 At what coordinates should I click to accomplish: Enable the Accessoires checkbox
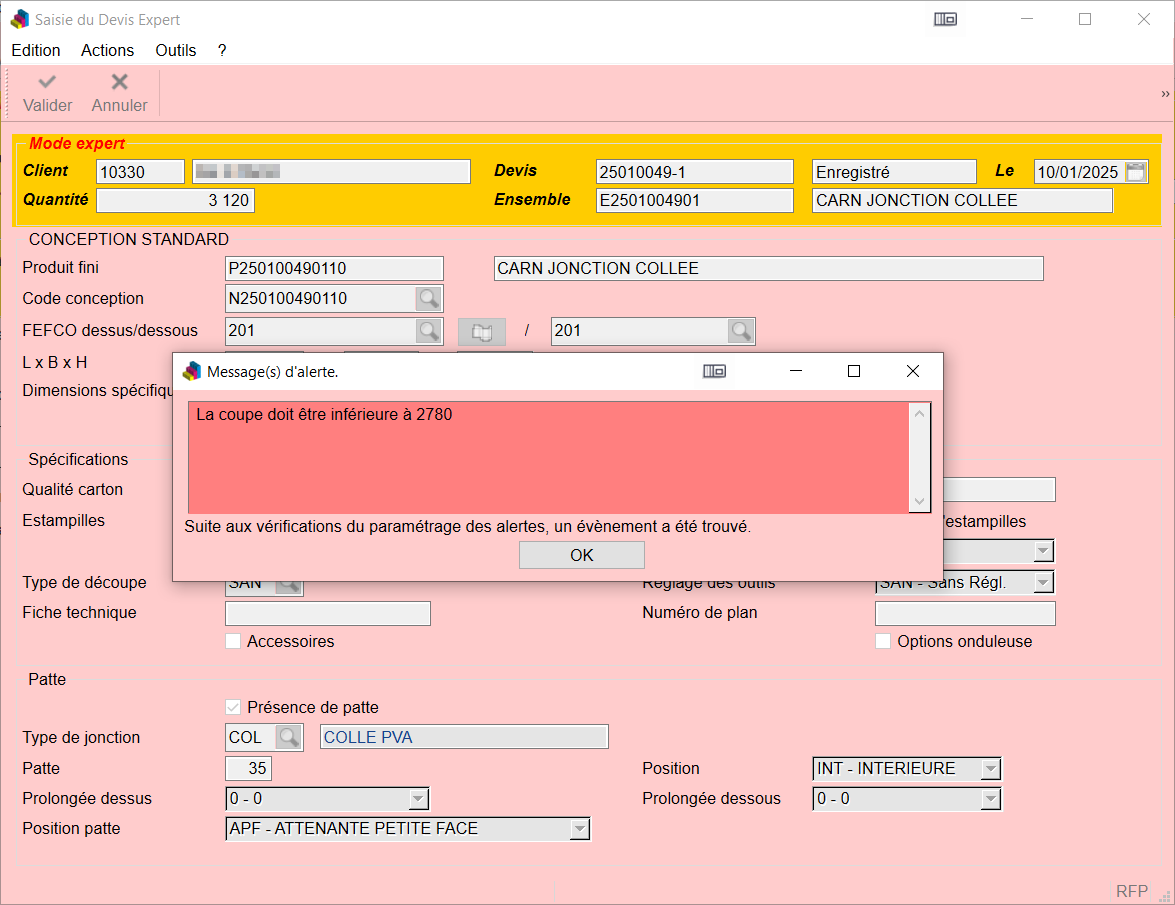click(234, 642)
